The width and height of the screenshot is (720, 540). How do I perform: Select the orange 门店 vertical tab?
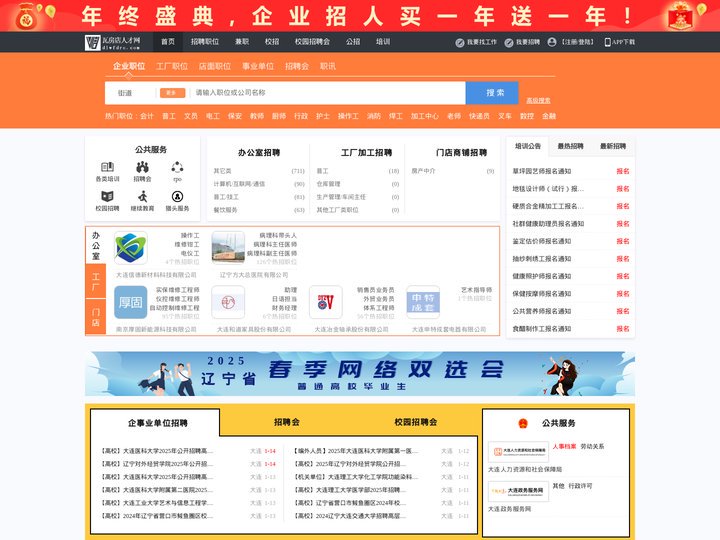[x=96, y=317]
